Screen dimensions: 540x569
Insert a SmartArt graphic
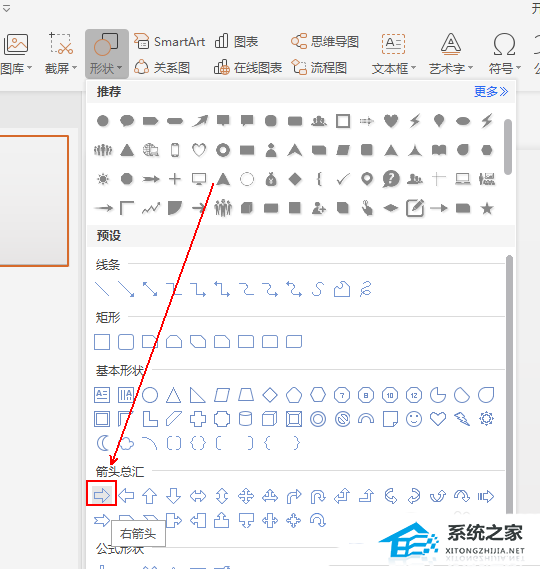(169, 42)
